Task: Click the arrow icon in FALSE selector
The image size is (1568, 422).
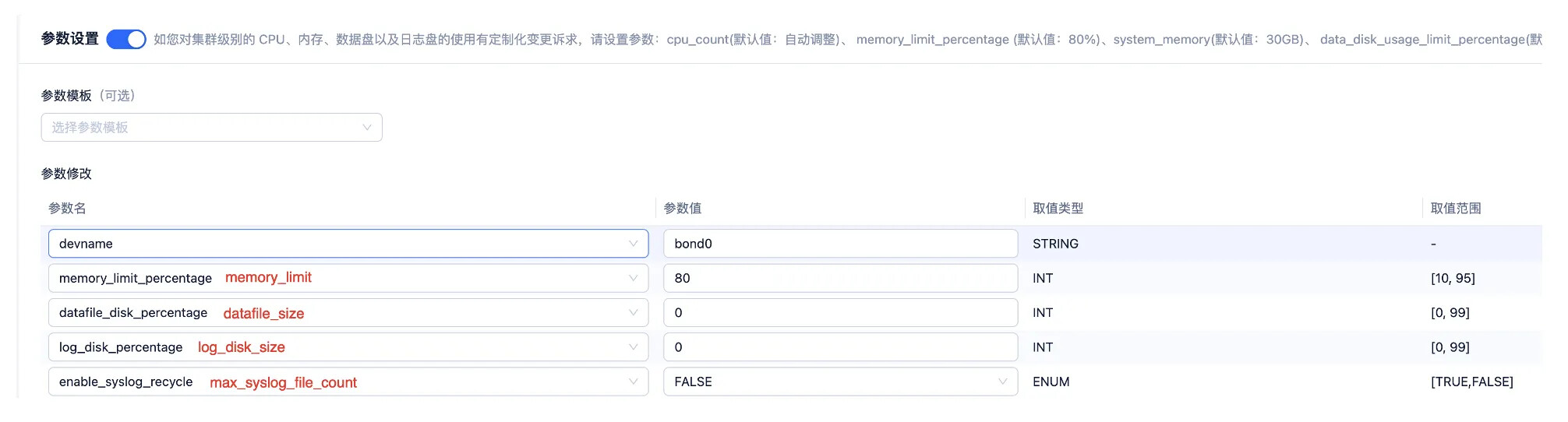Action: click(x=1002, y=382)
